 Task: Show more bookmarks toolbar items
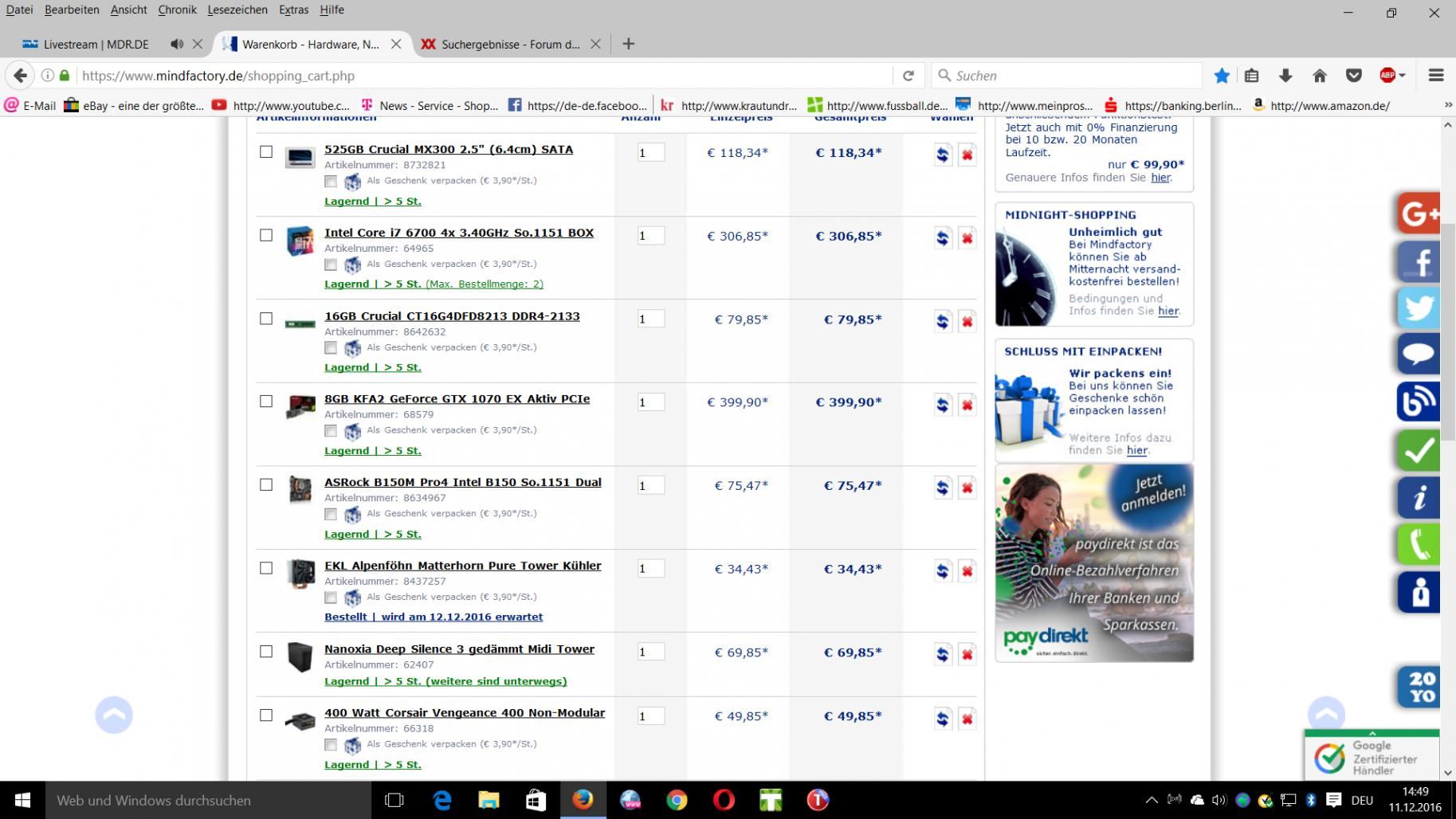point(1447,105)
